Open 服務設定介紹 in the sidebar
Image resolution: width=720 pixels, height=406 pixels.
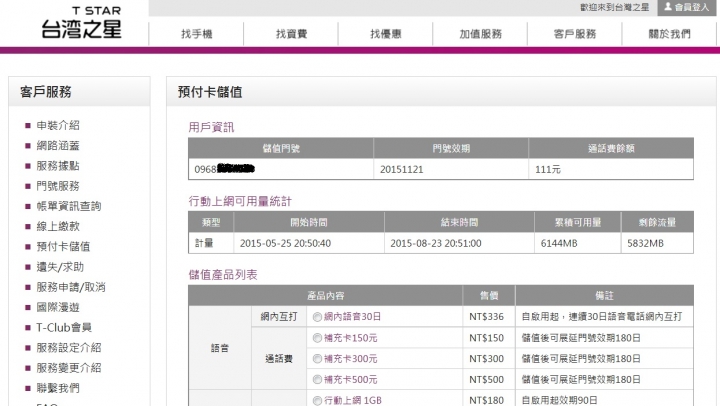[x=69, y=348]
